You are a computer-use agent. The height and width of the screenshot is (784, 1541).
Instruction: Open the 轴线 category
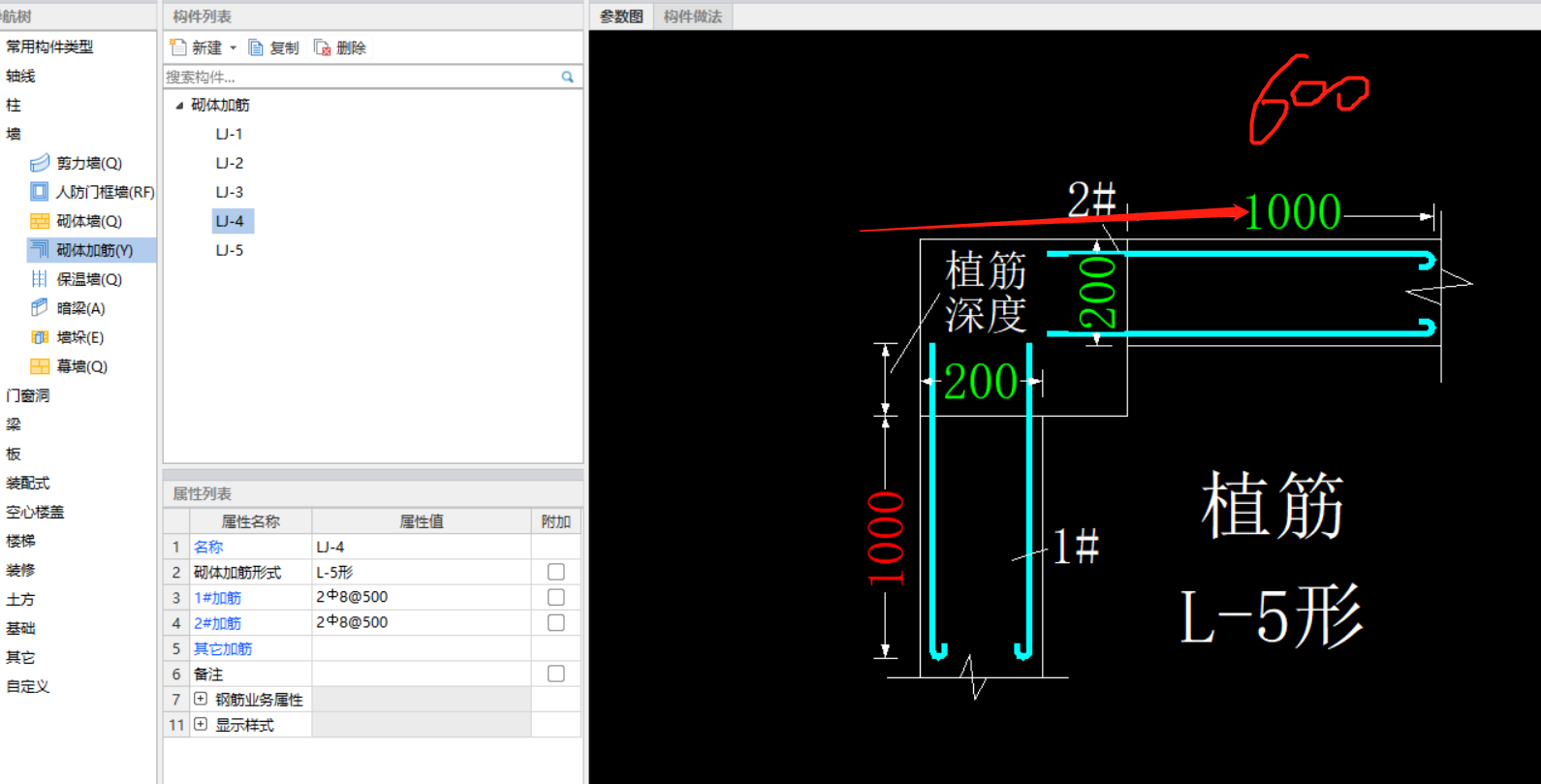20,76
